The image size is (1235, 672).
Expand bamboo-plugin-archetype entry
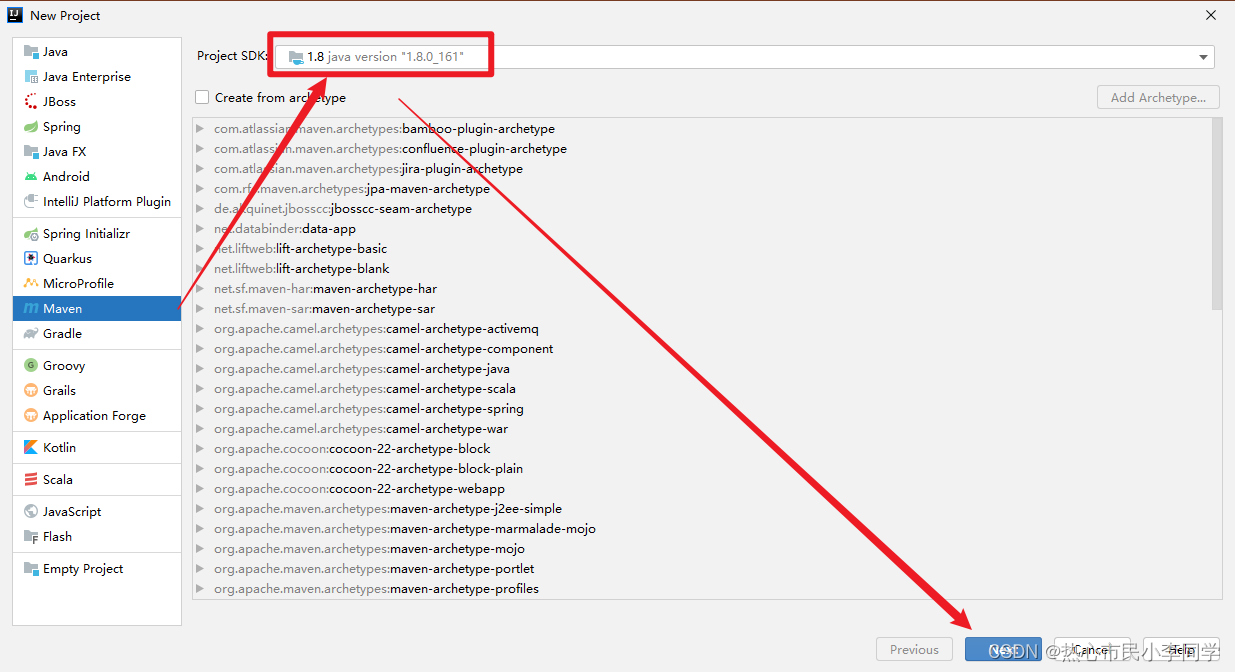(201, 129)
